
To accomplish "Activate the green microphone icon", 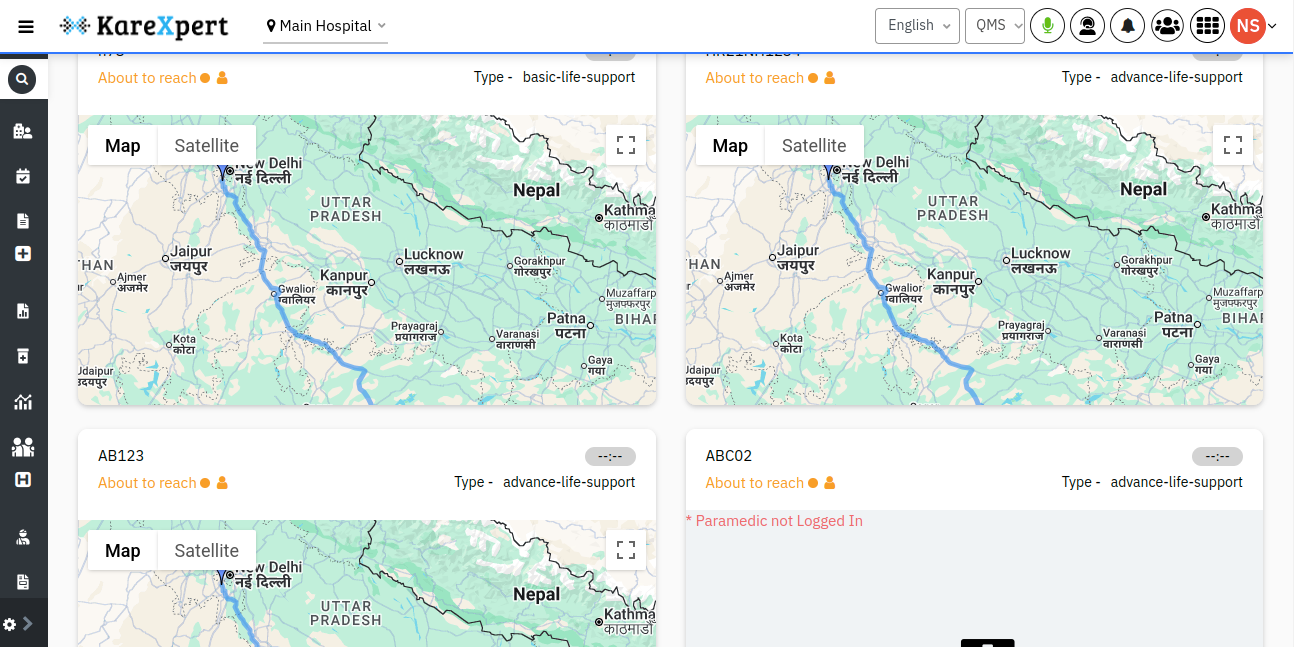I will [x=1047, y=25].
